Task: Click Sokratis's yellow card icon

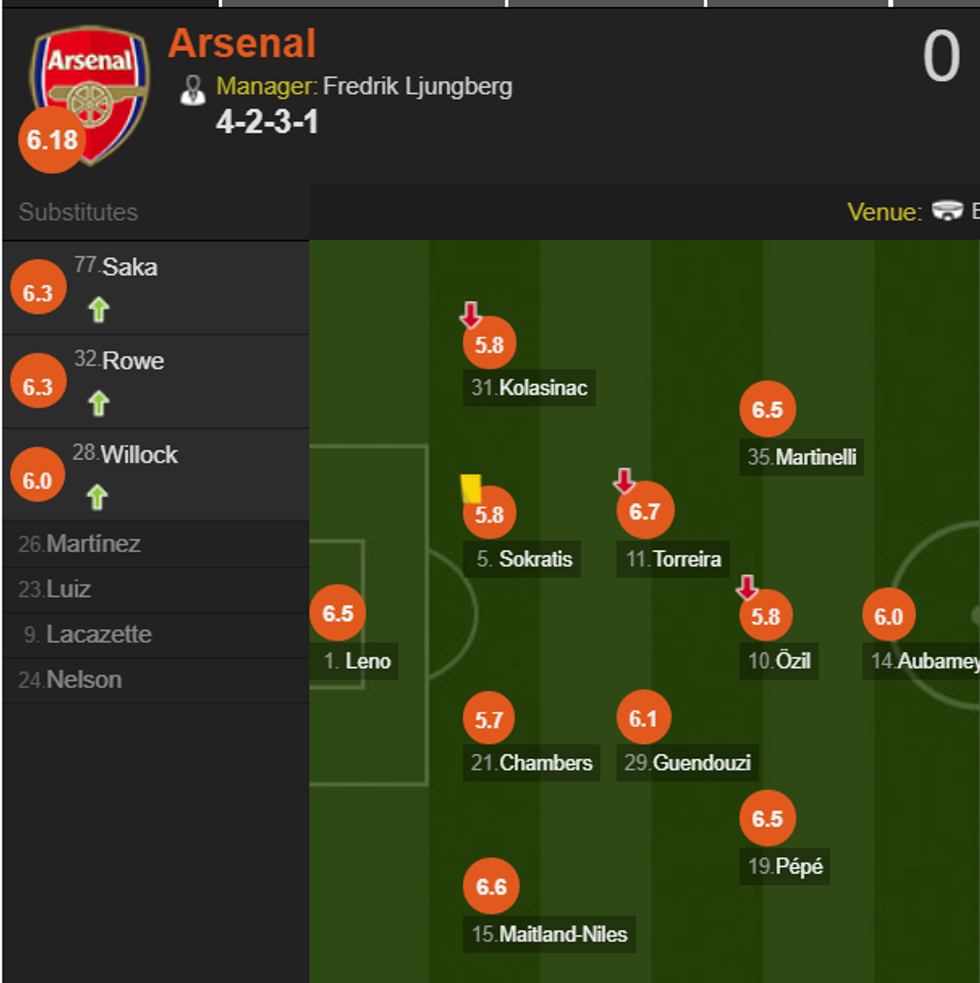Action: [x=471, y=489]
